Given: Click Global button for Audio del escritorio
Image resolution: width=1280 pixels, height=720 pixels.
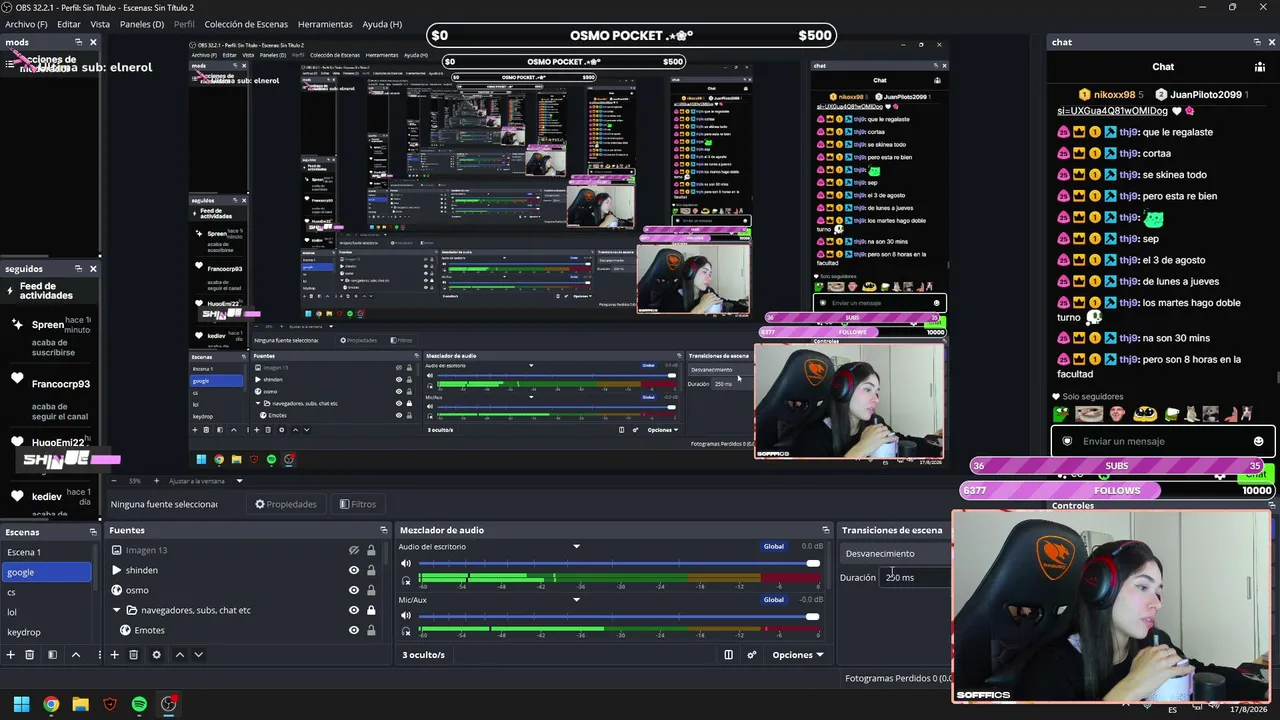Looking at the screenshot, I should point(774,547).
